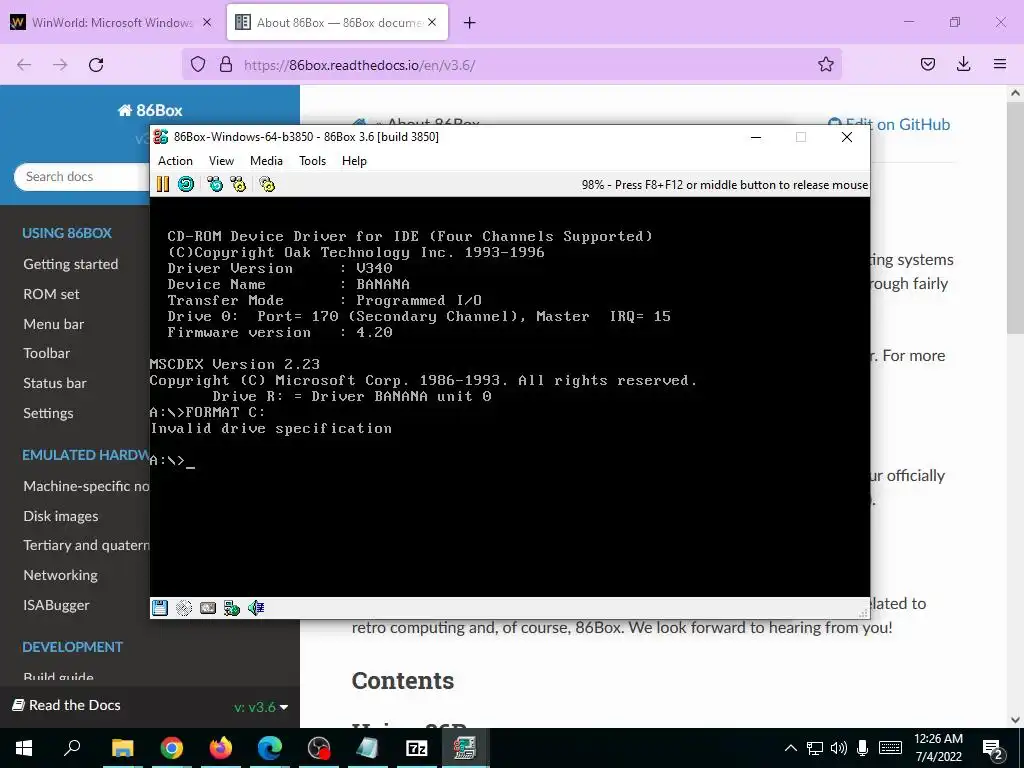Click the taskbar clock showing 12:26 AM

click(x=938, y=748)
